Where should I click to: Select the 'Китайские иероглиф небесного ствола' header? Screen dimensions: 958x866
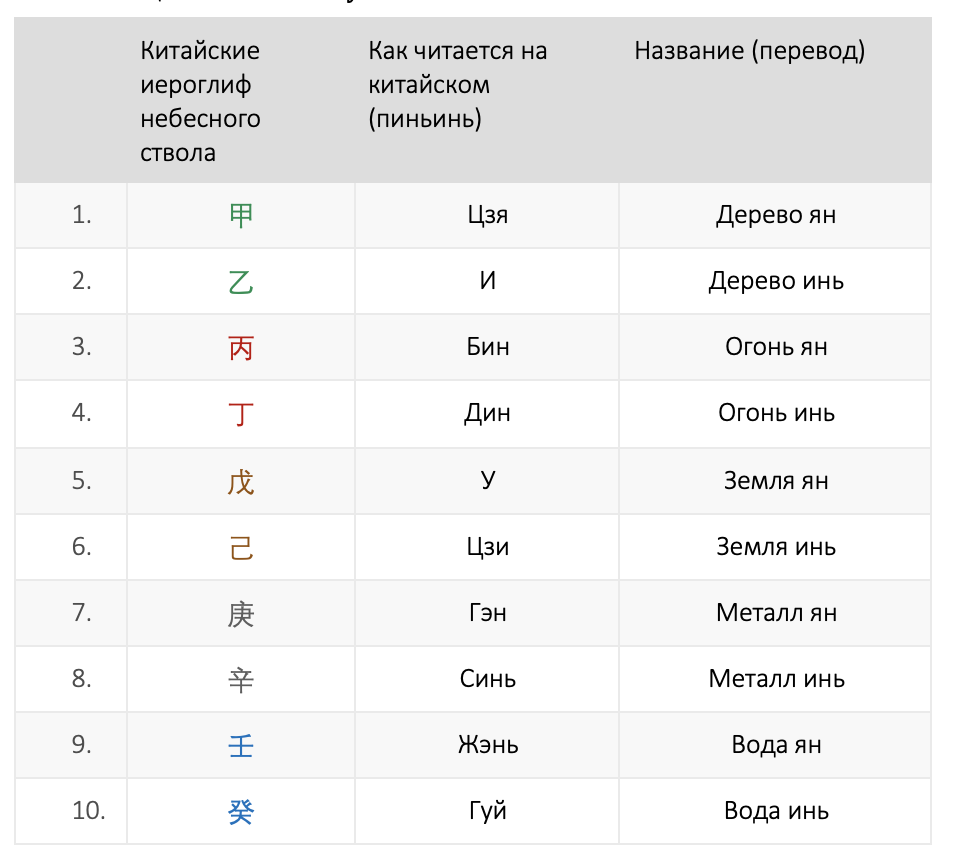(200, 101)
